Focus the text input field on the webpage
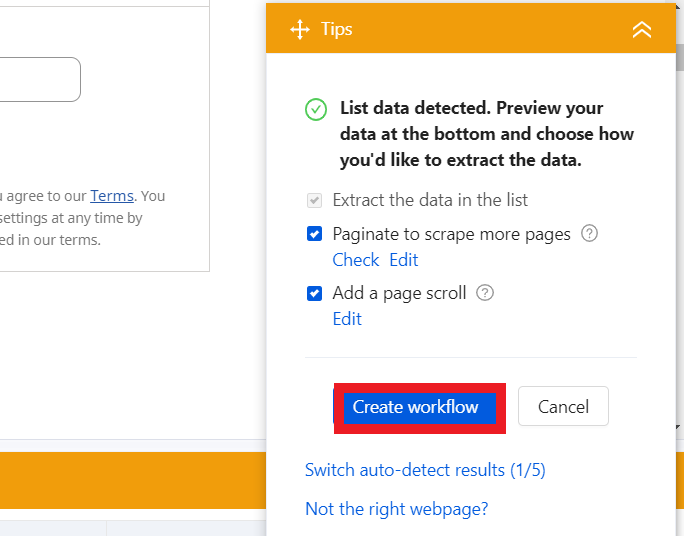This screenshot has height=536, width=684. [x=40, y=79]
